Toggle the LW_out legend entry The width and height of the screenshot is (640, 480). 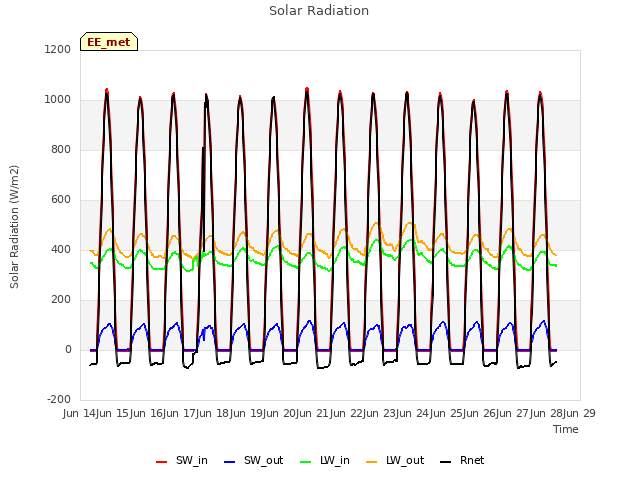395,460
